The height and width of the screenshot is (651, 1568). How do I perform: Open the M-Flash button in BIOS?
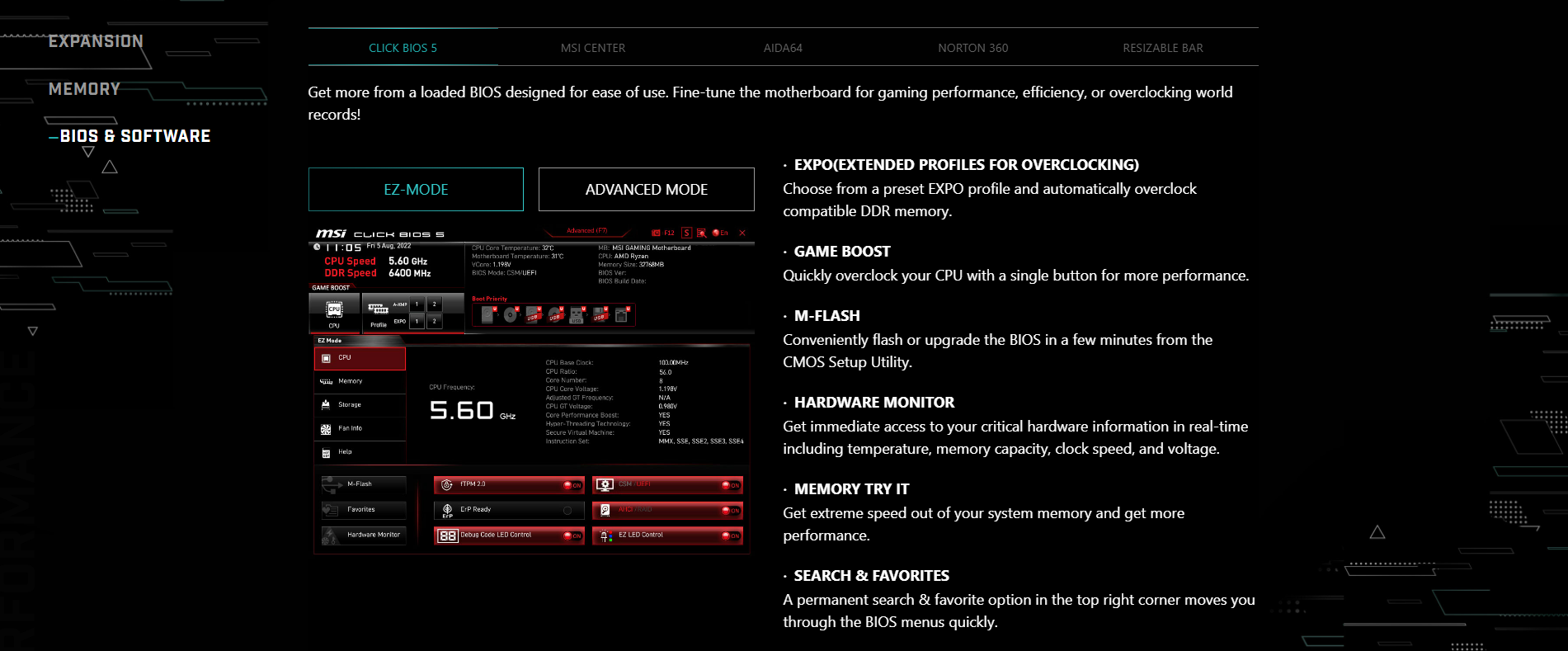pos(364,484)
